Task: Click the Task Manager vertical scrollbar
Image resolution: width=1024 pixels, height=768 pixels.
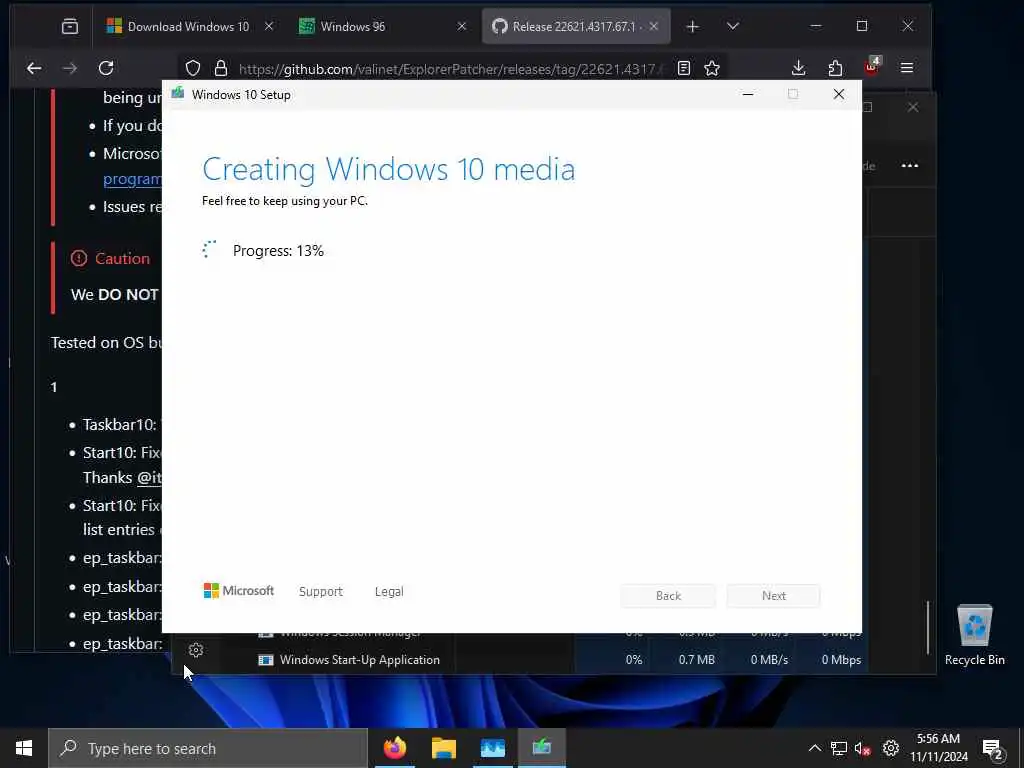Action: [x=927, y=627]
